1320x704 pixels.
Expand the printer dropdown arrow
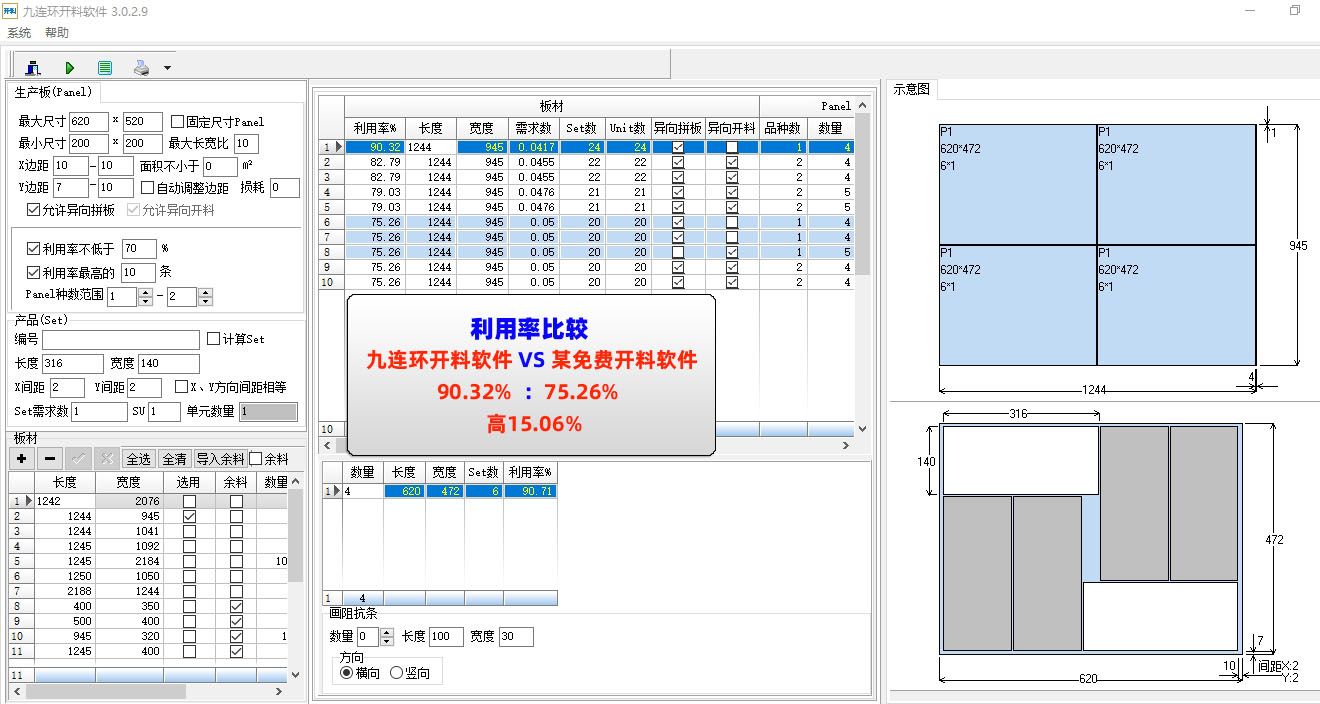pyautogui.click(x=167, y=68)
